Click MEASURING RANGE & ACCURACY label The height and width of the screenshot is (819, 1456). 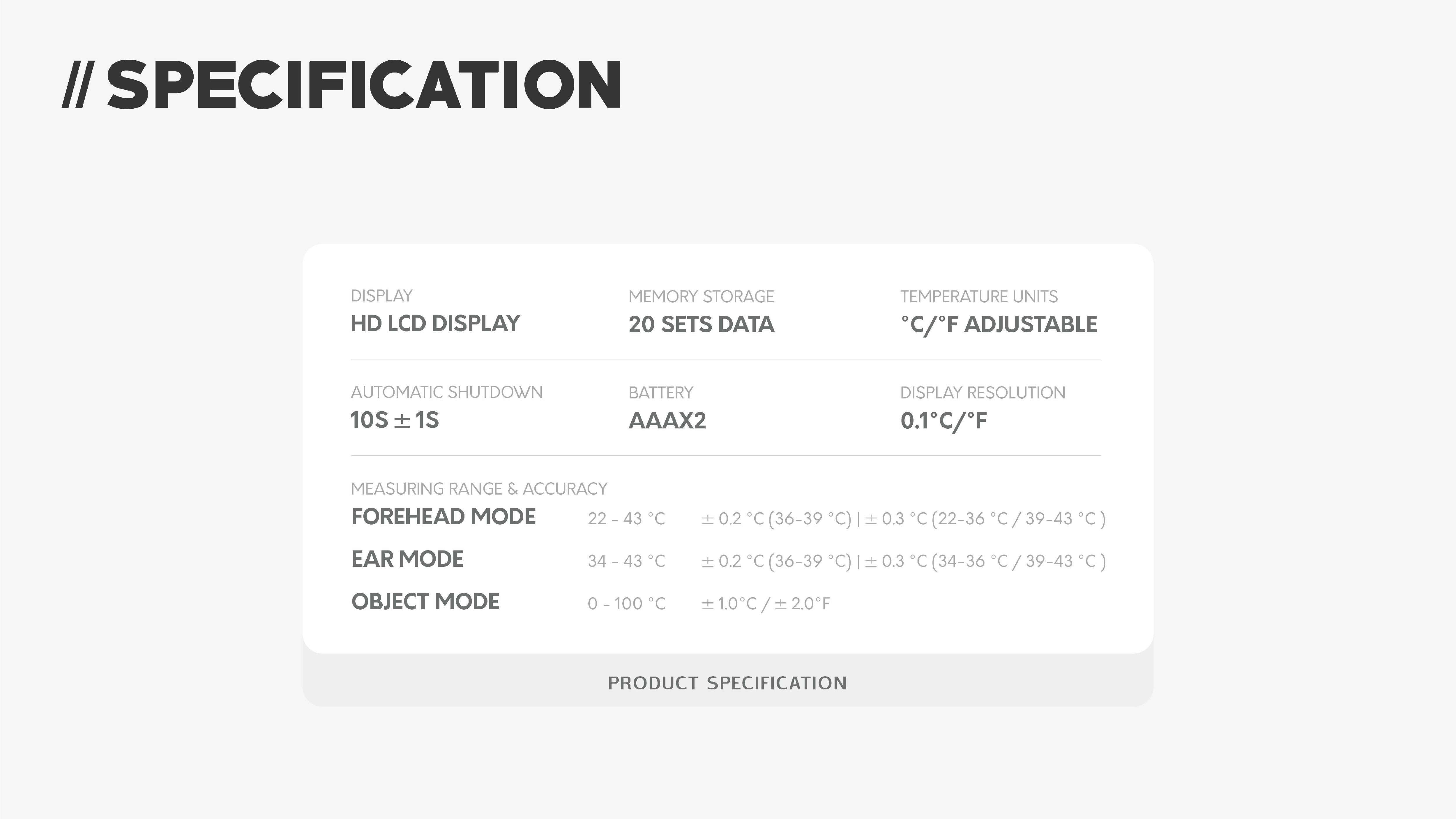click(x=479, y=488)
